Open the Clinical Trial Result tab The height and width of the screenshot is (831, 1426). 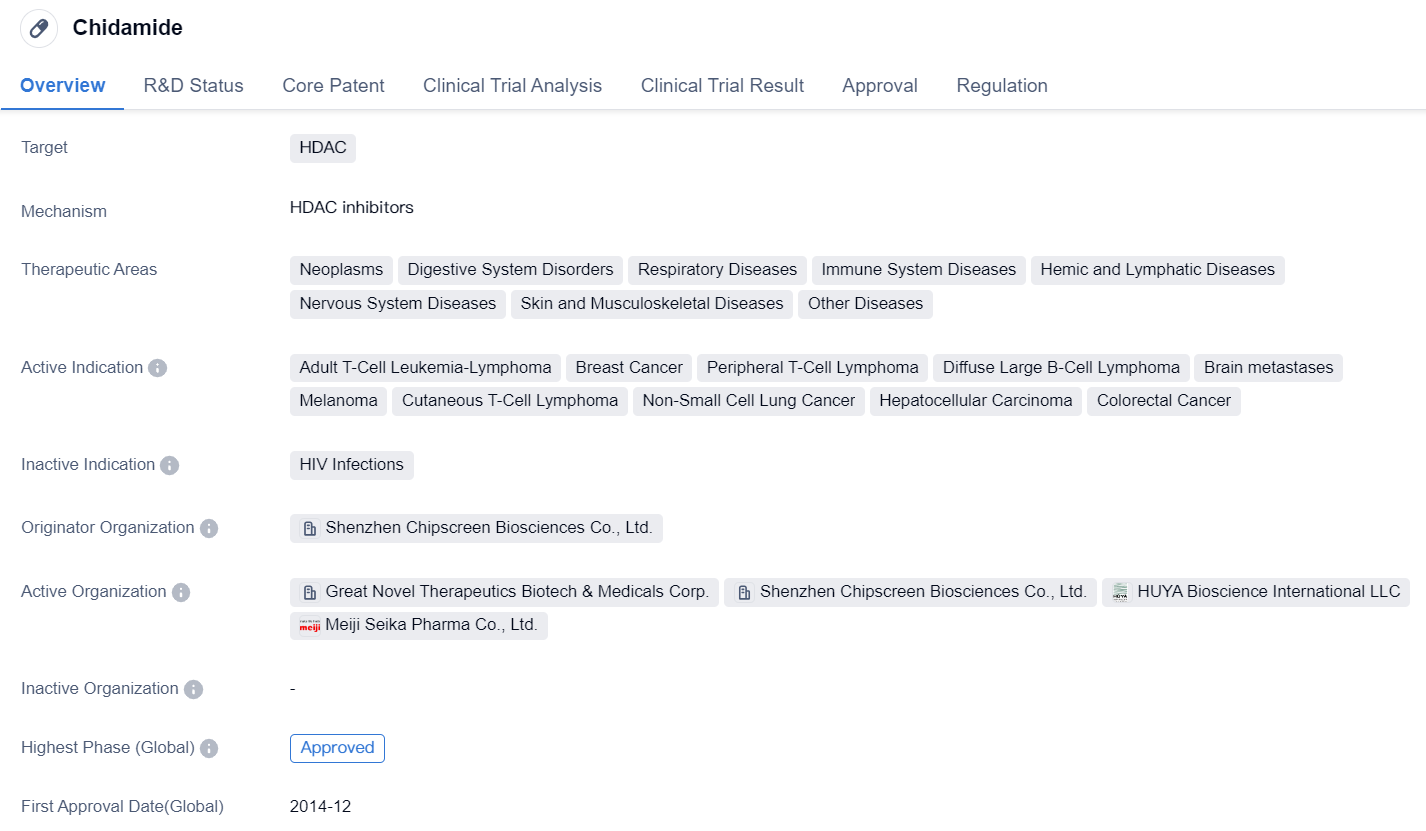tap(722, 86)
